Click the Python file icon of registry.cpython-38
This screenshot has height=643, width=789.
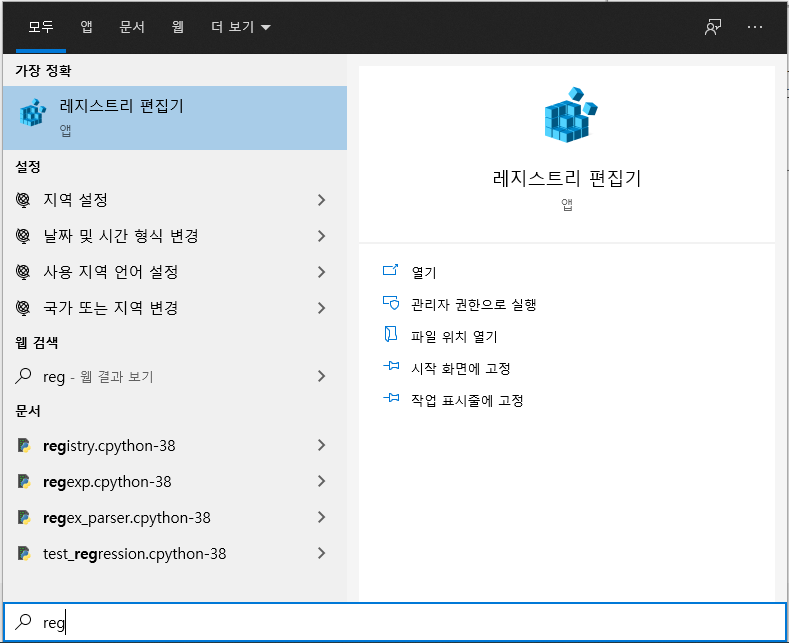click(24, 446)
